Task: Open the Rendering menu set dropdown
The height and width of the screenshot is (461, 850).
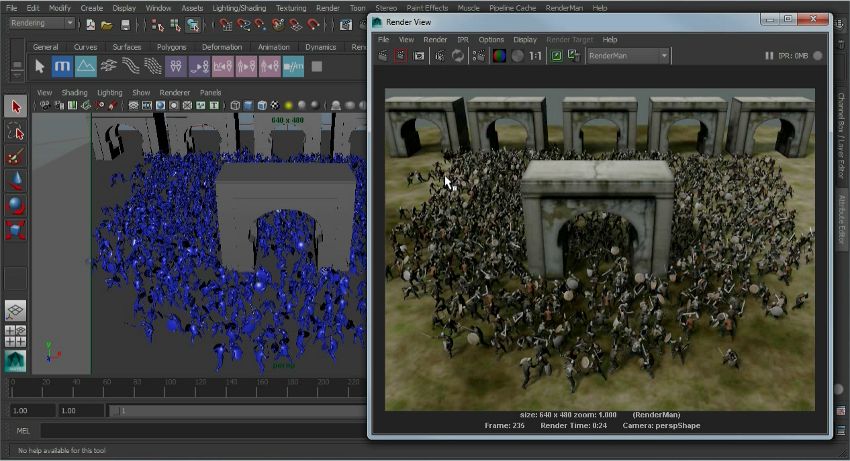Action: click(42, 23)
